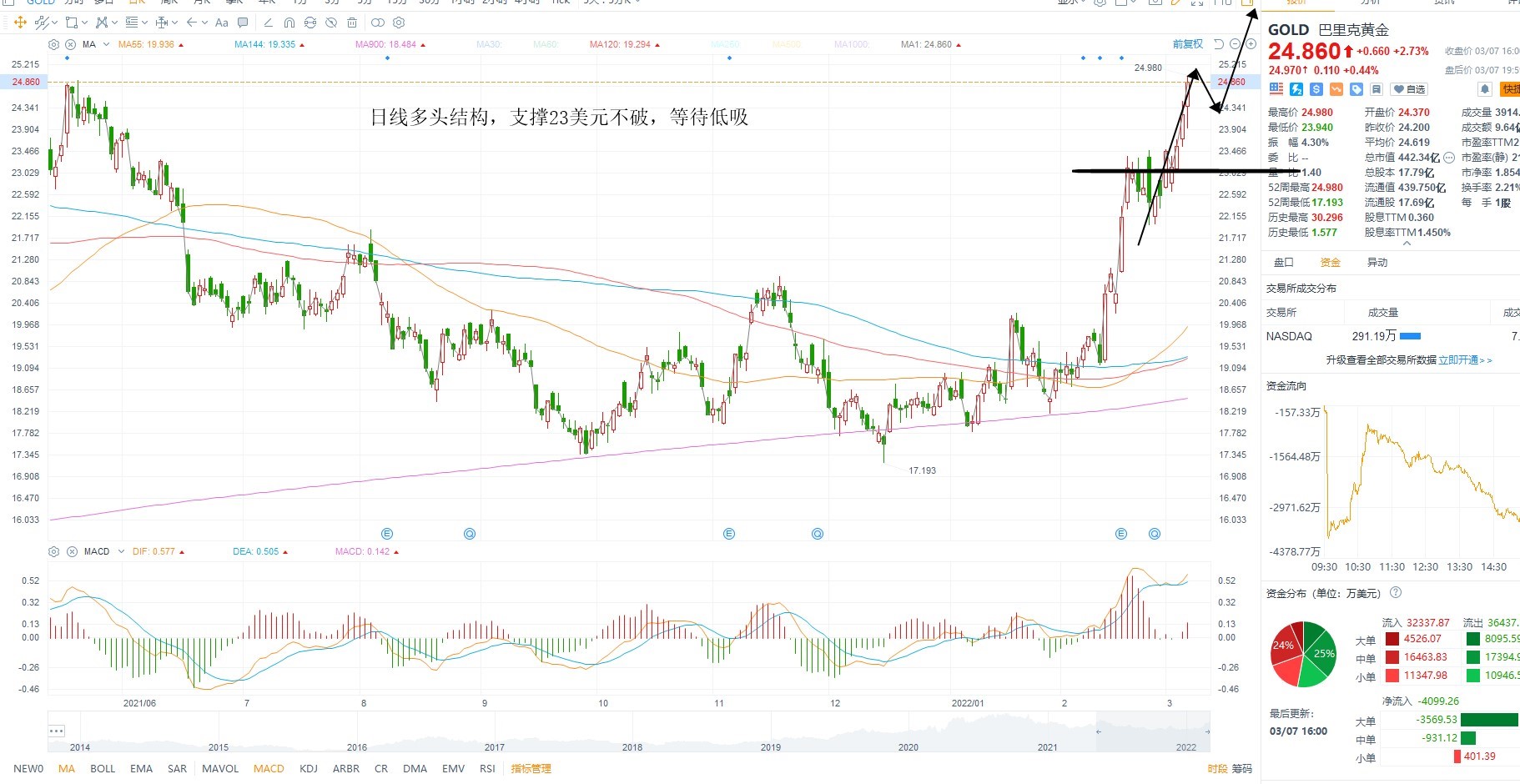
Task: Zoom in chart with plus icon
Action: click(1251, 44)
